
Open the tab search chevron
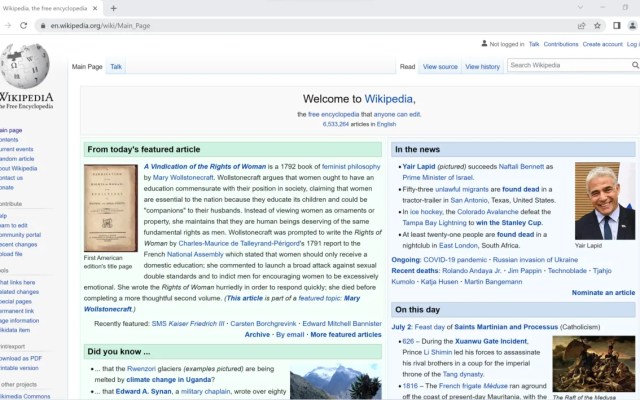pos(580,7)
